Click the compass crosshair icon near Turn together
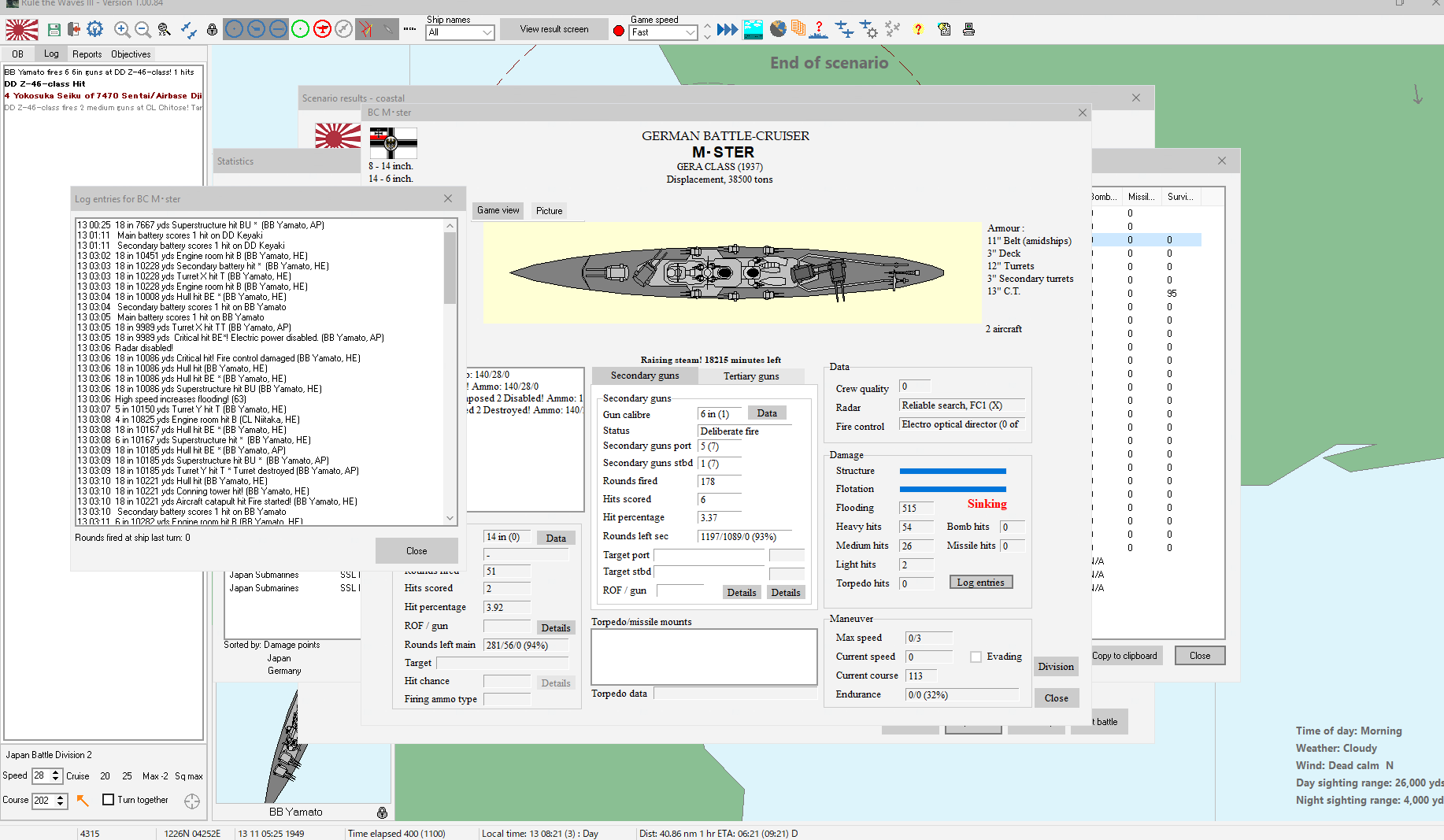The width and height of the screenshot is (1444, 840). click(192, 801)
